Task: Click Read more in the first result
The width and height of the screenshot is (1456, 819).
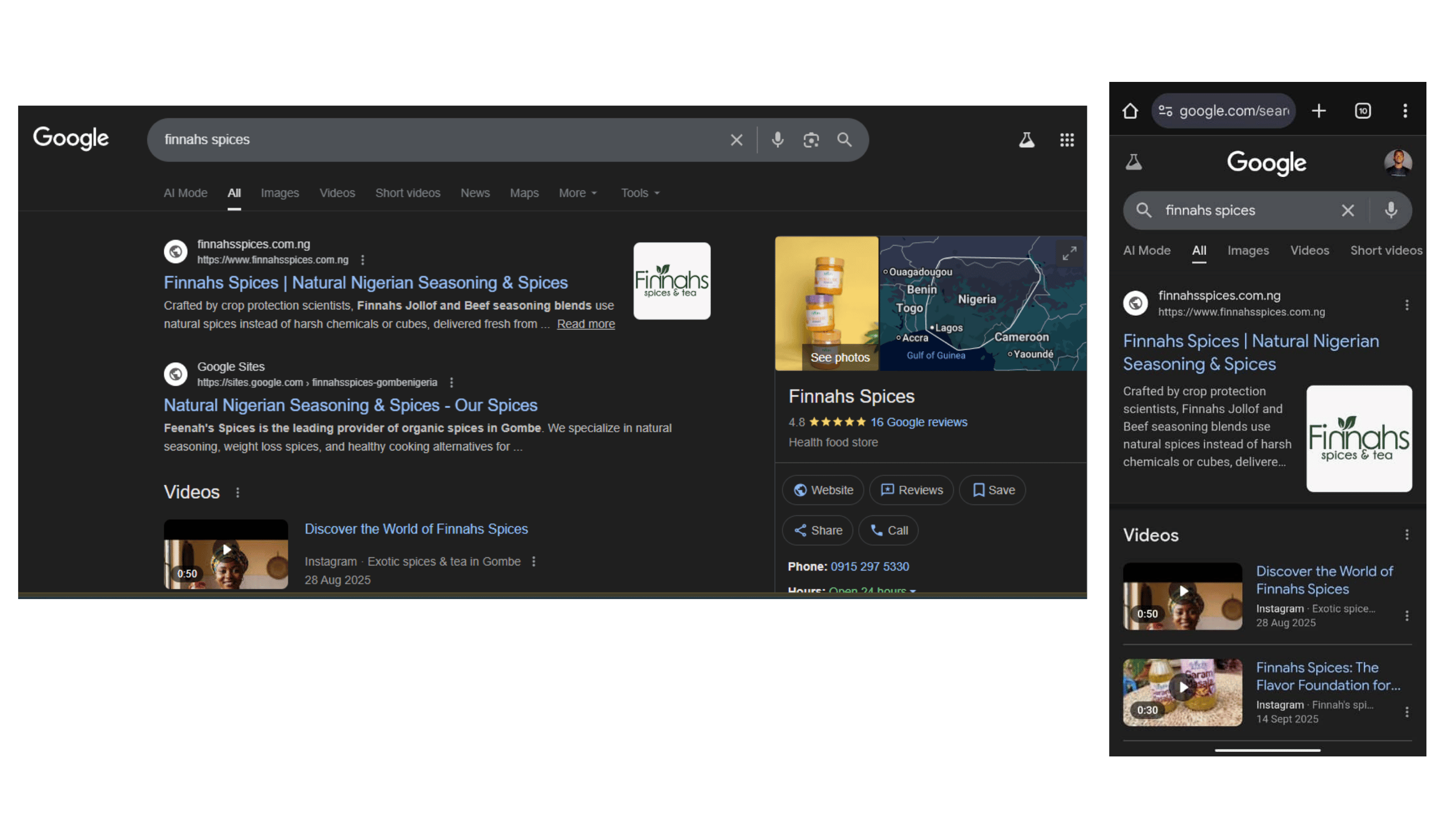Action: point(586,324)
